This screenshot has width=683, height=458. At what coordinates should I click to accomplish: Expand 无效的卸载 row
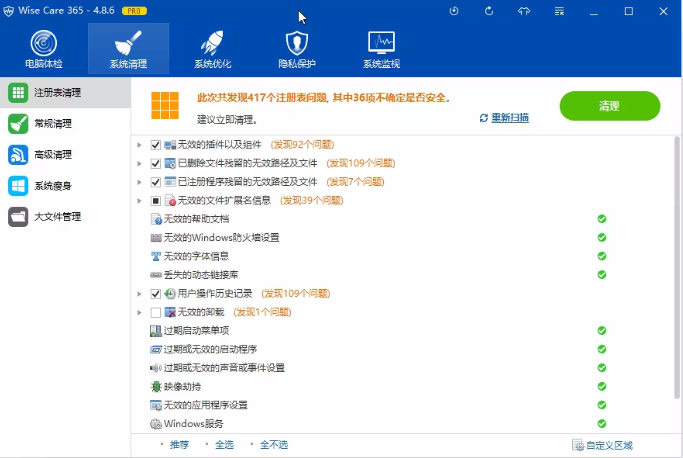(x=139, y=312)
